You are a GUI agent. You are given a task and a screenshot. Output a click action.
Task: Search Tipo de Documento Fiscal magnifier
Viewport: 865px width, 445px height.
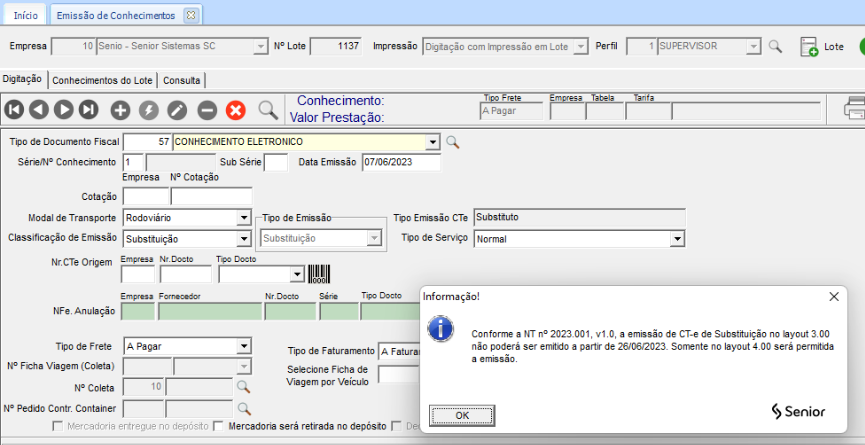pyautogui.click(x=452, y=142)
